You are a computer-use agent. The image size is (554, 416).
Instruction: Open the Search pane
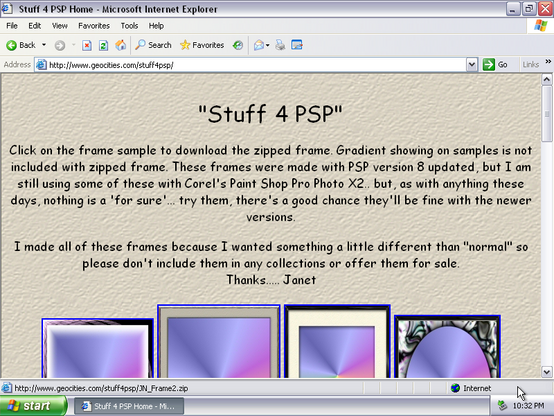[x=153, y=45]
